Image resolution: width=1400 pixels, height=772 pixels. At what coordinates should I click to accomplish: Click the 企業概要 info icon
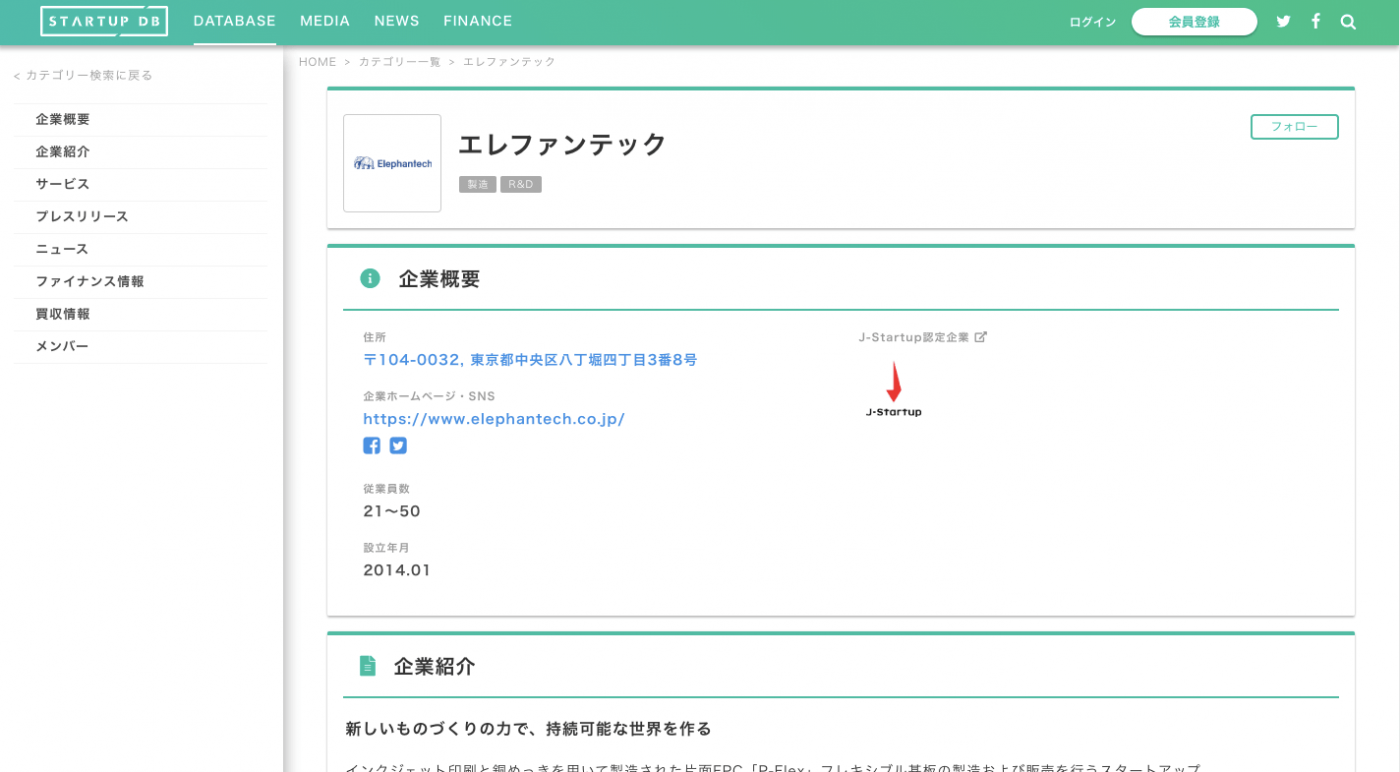tap(370, 278)
